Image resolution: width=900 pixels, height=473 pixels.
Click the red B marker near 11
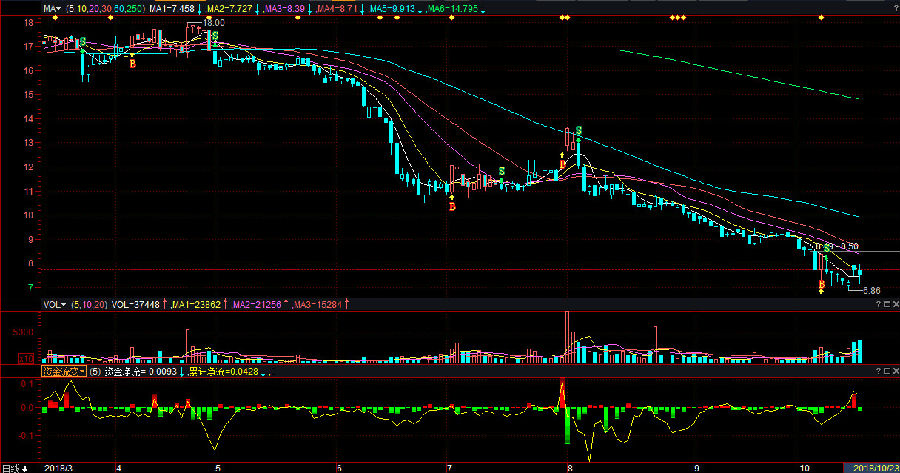(452, 206)
